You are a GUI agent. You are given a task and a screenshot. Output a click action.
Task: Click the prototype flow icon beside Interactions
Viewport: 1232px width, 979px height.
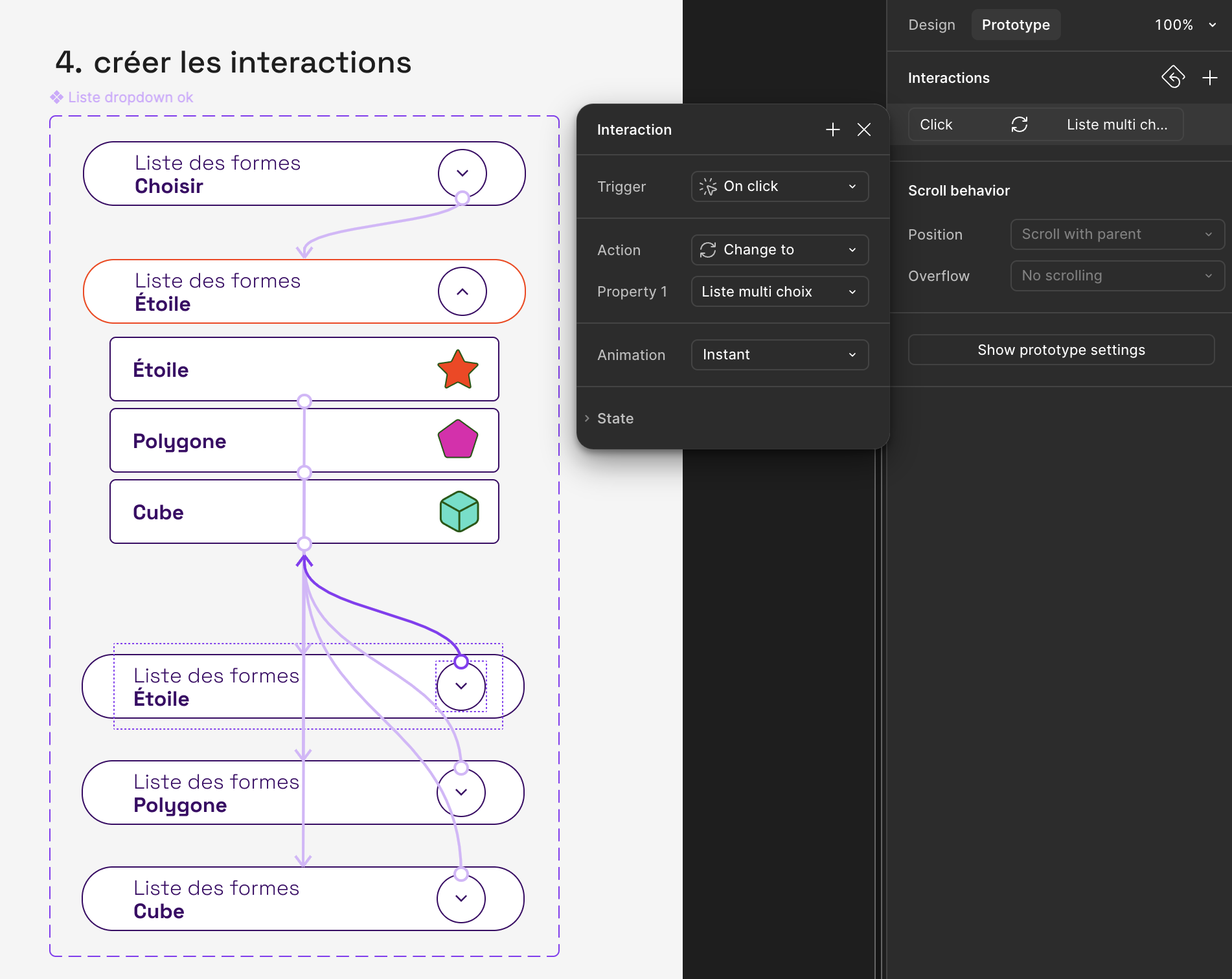pos(1172,77)
